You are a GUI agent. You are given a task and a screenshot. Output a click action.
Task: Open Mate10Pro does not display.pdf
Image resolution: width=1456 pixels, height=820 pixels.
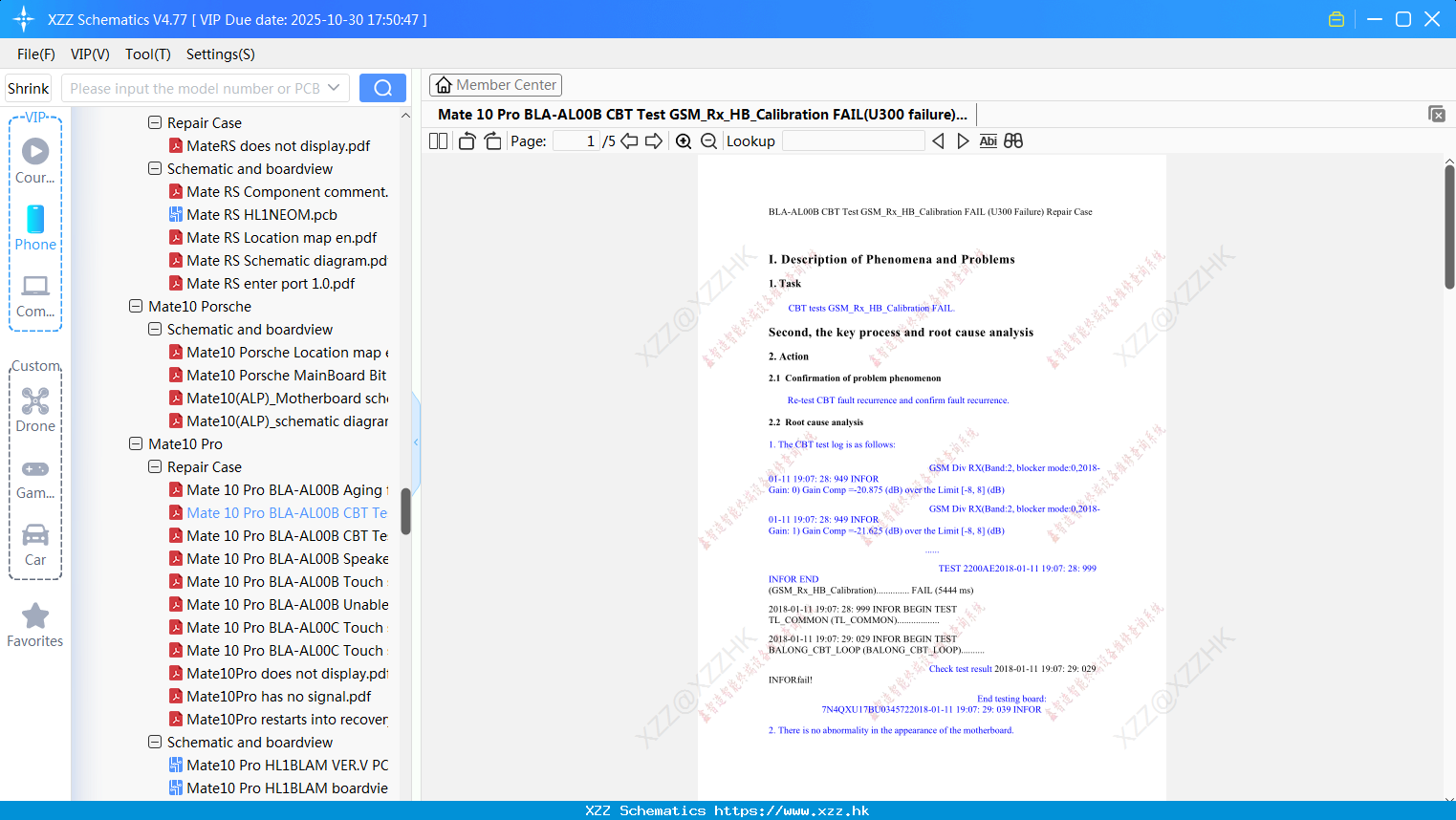pos(278,674)
